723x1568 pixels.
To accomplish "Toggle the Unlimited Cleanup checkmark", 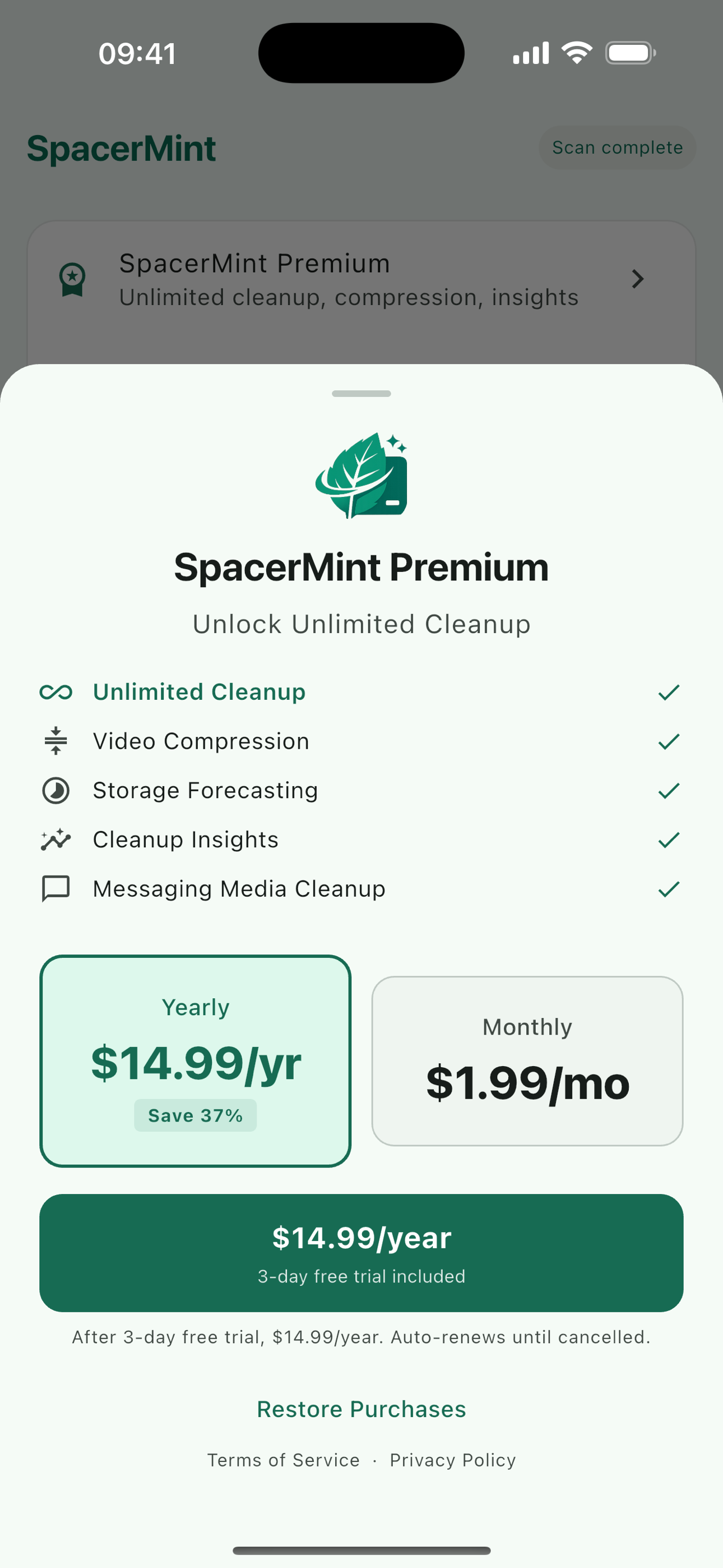I will click(x=669, y=691).
